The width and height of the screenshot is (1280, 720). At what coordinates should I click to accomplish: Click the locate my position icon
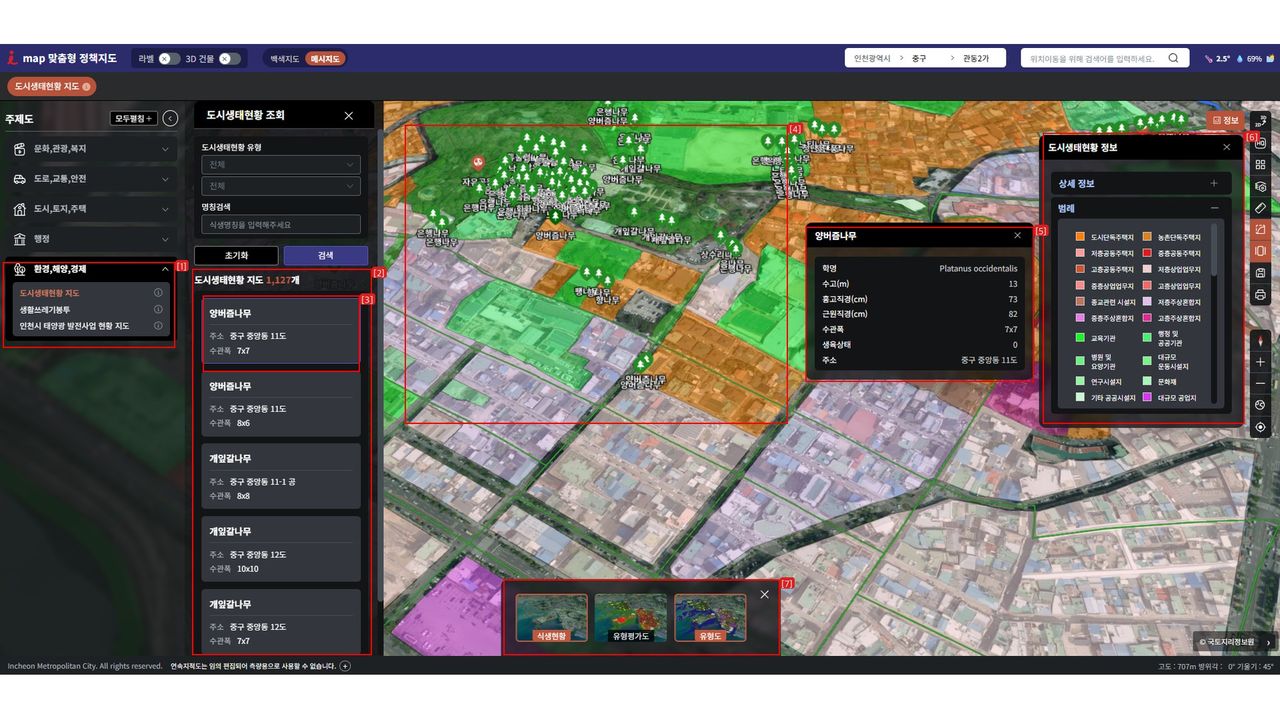(x=1260, y=427)
